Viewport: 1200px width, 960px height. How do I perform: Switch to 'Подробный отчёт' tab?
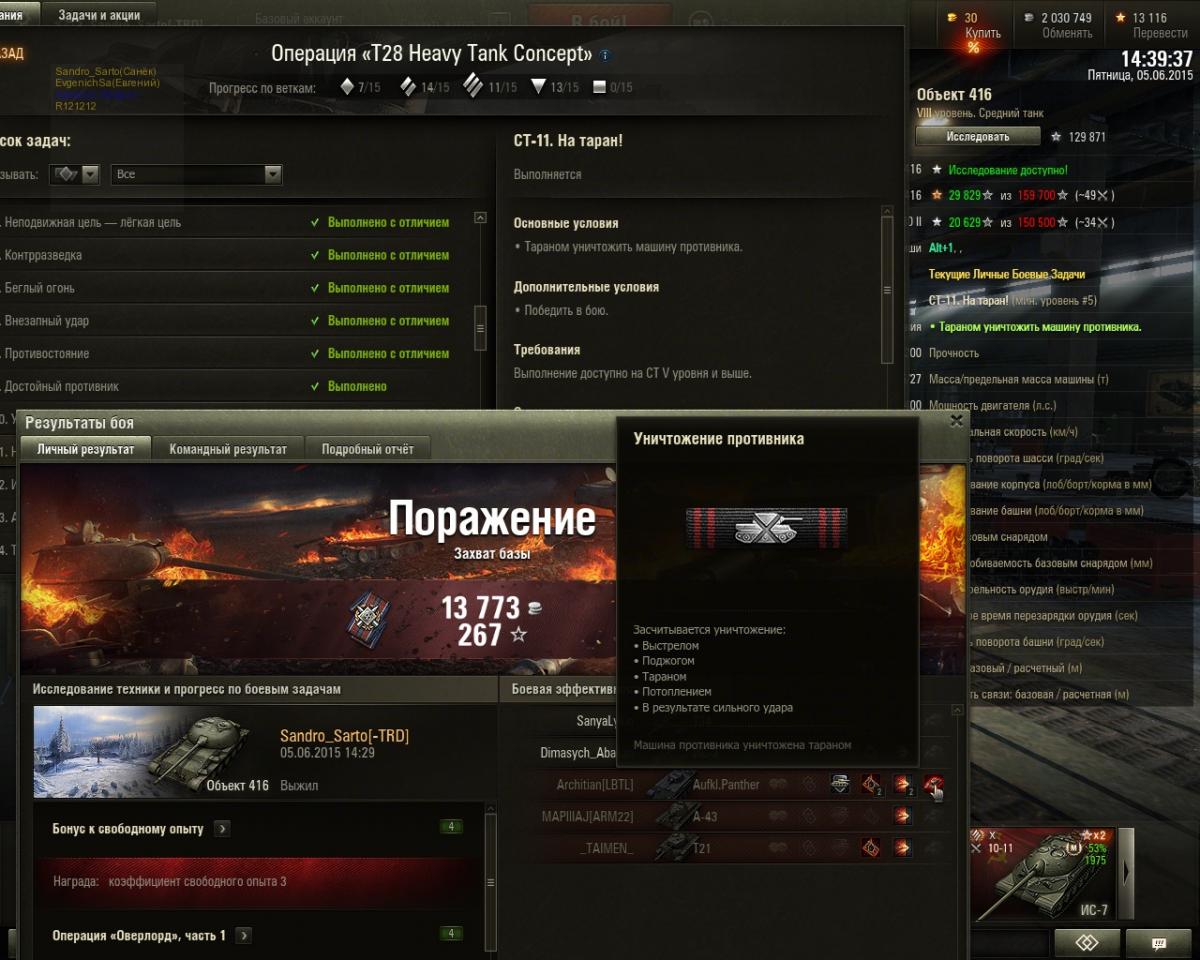[x=367, y=449]
